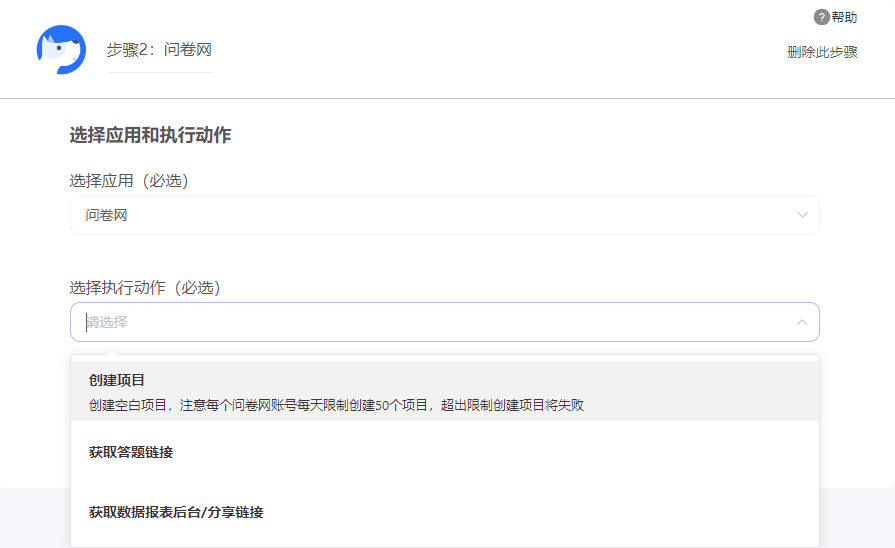This screenshot has width=895, height=548.
Task: Click the 请选择 action input field
Action: tap(445, 322)
